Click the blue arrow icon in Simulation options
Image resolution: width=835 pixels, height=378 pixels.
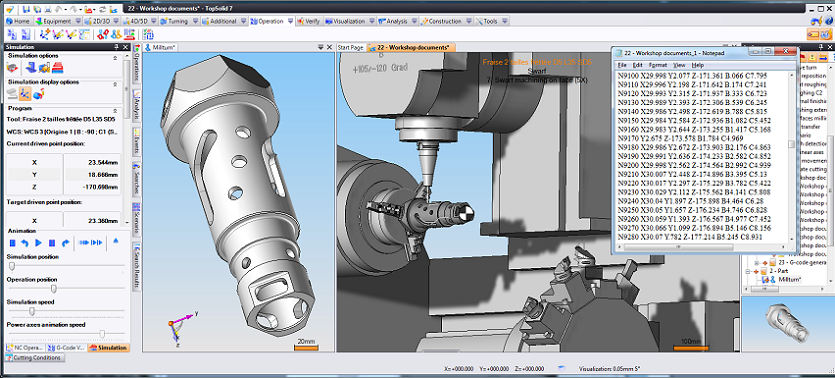point(31,68)
